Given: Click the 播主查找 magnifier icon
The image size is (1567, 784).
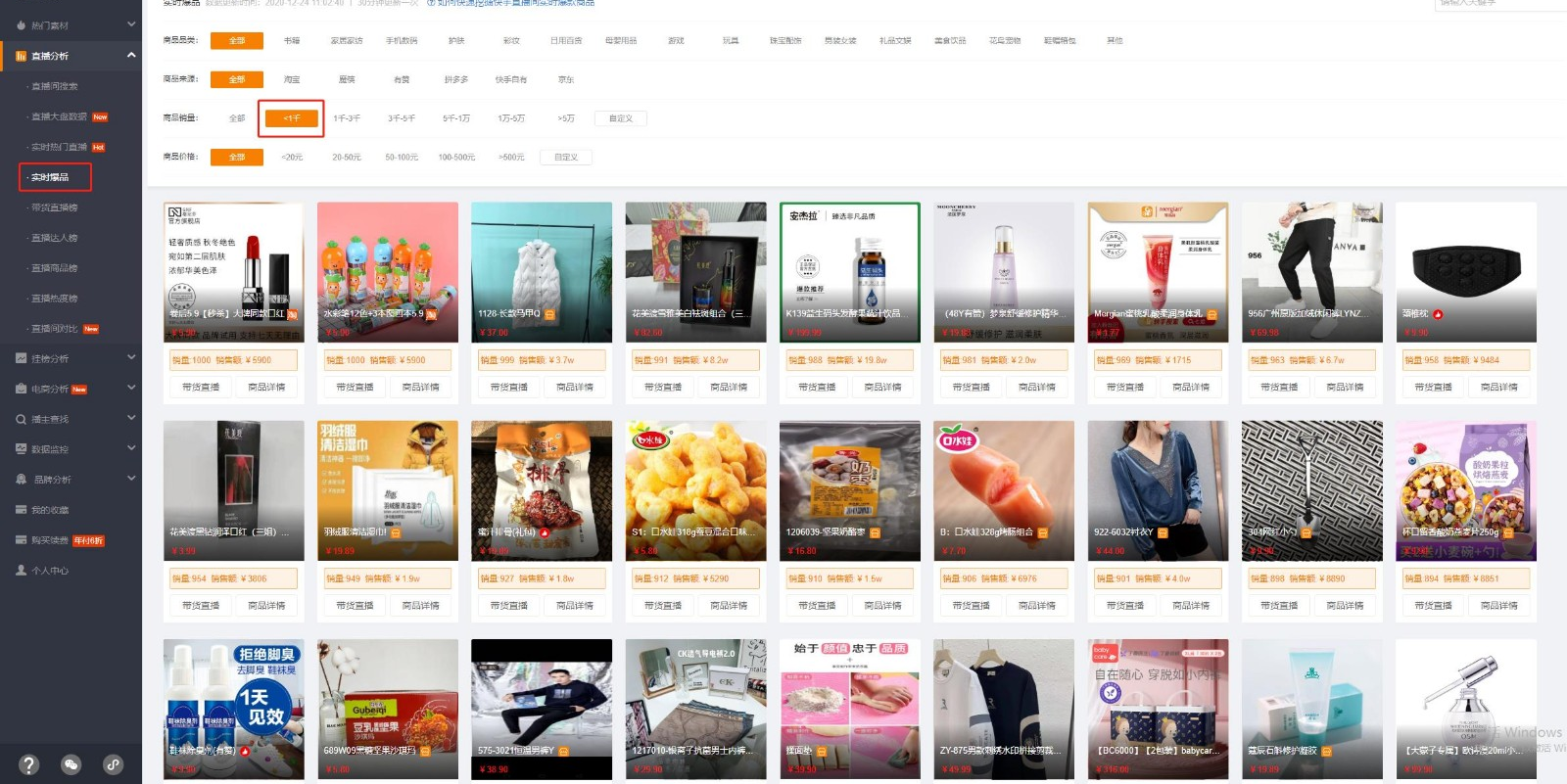Looking at the screenshot, I should point(21,419).
